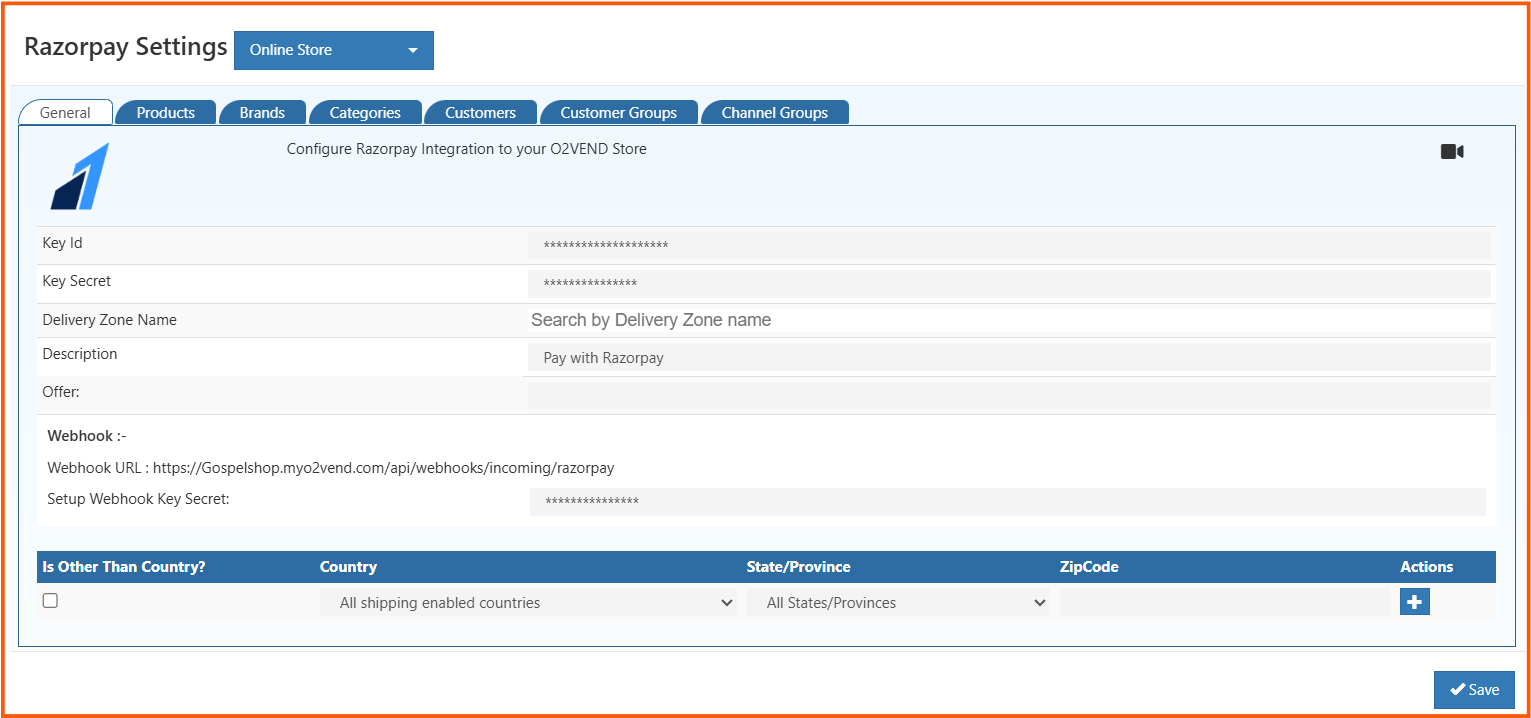Click the plus icon under Actions

1414,601
